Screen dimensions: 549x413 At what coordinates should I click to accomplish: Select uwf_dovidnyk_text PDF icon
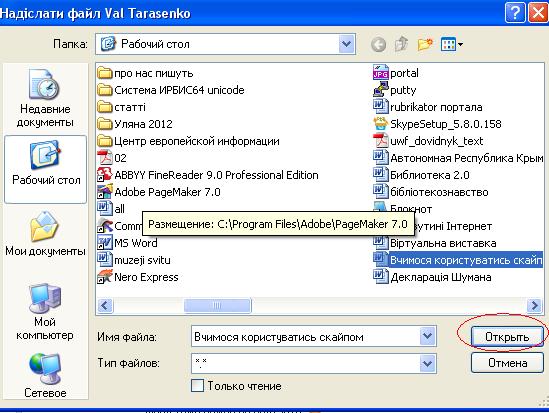(381, 141)
